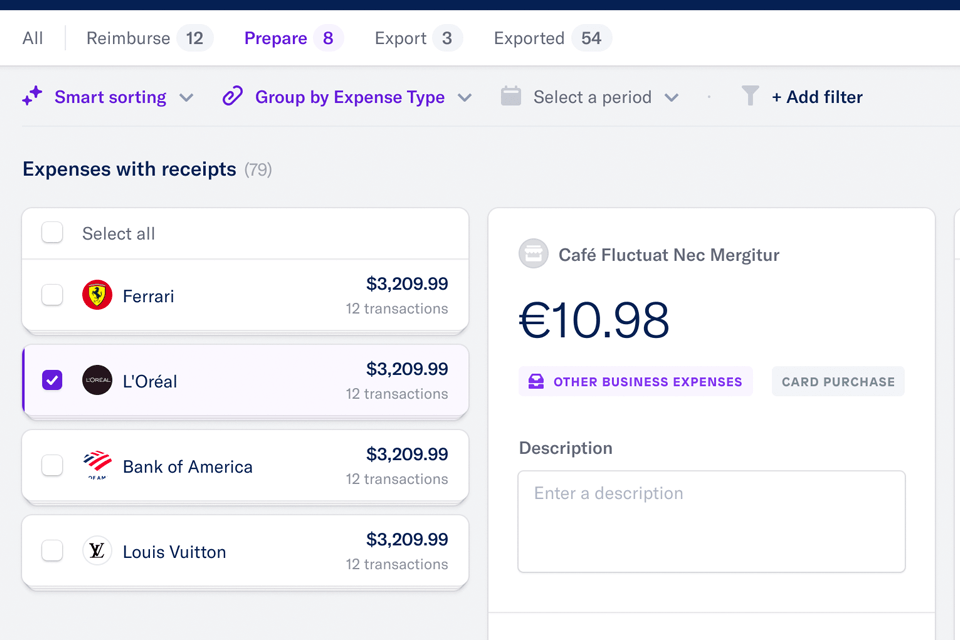Switch to the All tab
960x640 pixels.
pos(32,38)
